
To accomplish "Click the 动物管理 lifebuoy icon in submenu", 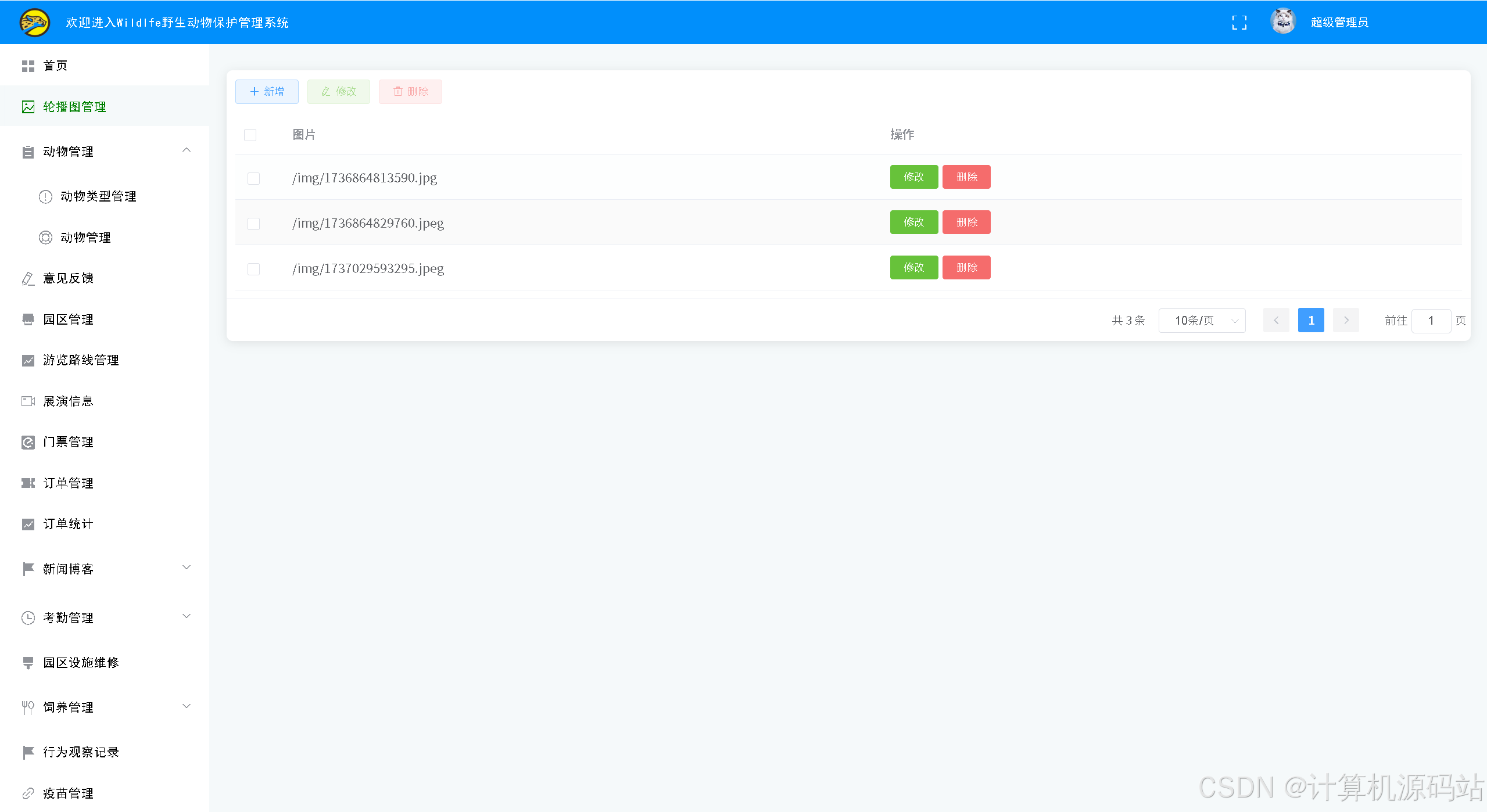I will (x=45, y=238).
